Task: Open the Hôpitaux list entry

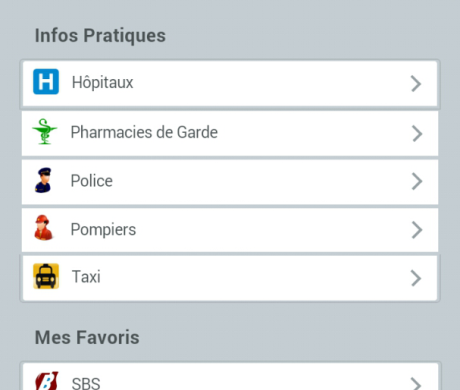Action: [230, 84]
